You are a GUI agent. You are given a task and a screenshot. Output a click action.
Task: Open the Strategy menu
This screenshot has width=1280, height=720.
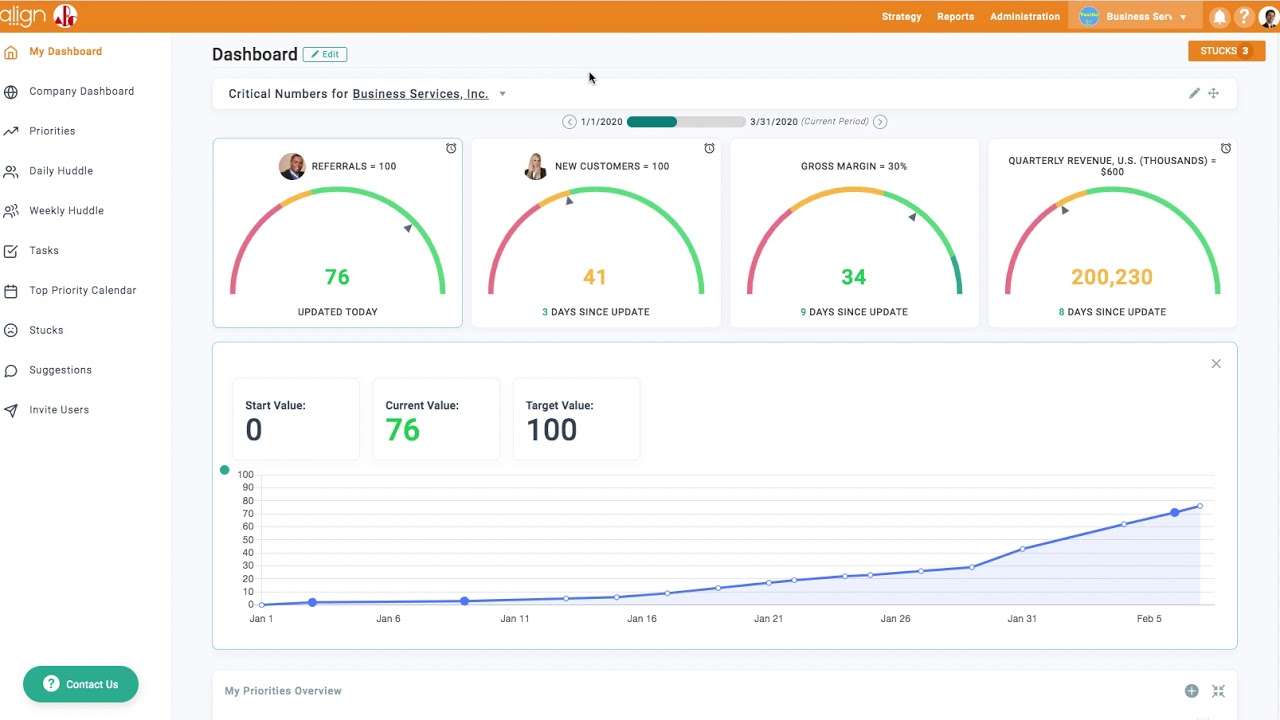[901, 17]
